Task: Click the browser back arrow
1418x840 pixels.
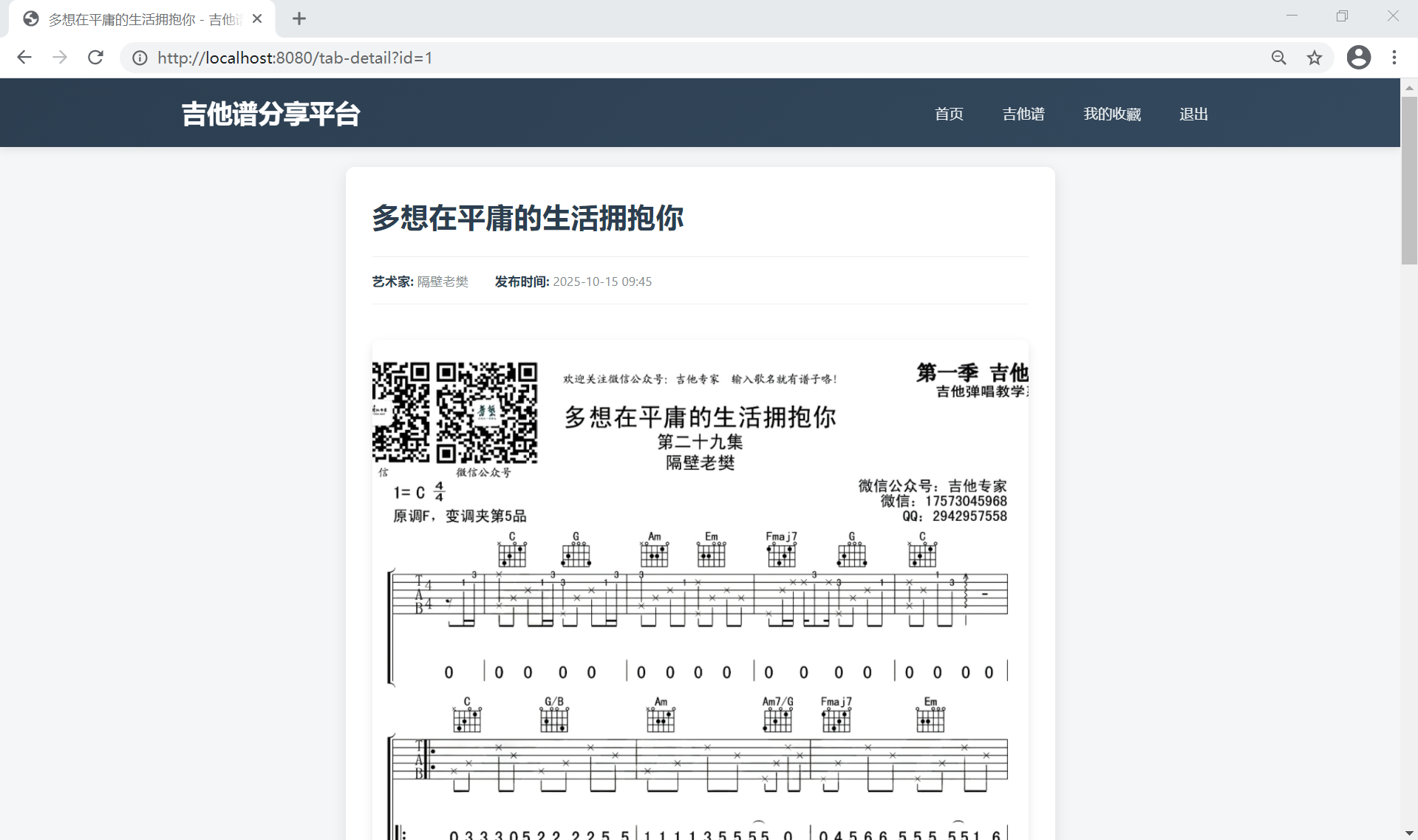Action: pyautogui.click(x=24, y=58)
